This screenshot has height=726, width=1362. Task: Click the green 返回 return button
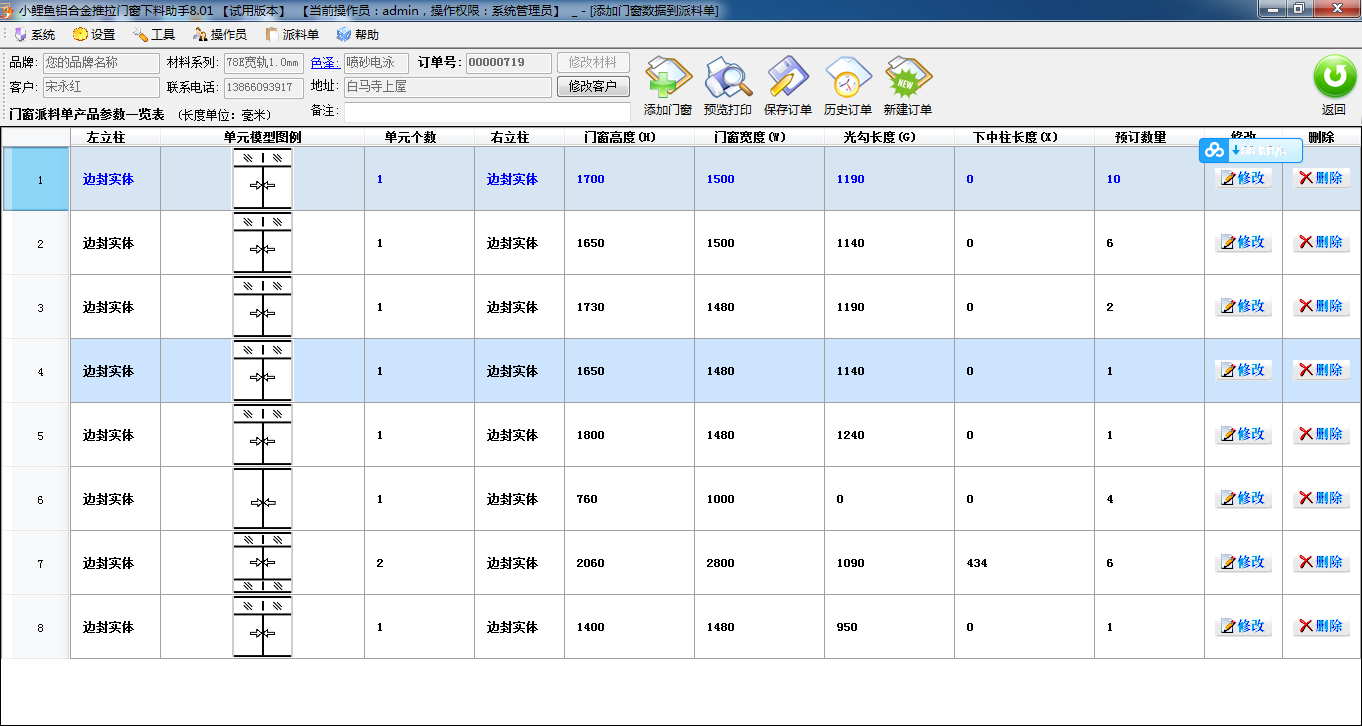click(1333, 86)
